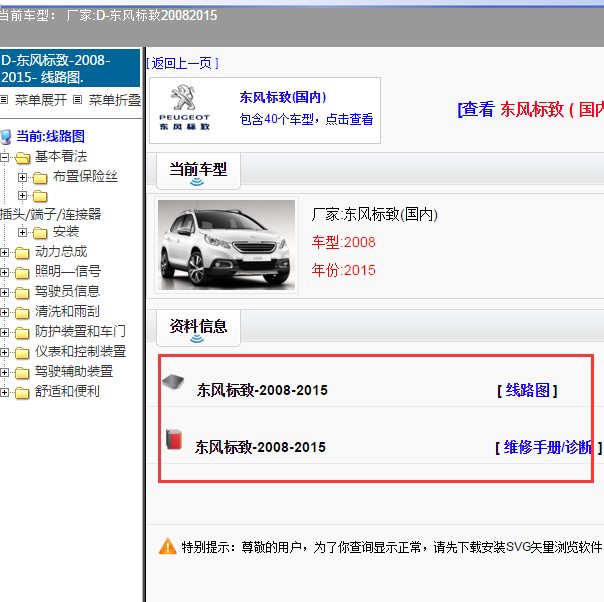The height and width of the screenshot is (602, 604).
Task: Open the 资料信息 tab
Action: pos(198,327)
